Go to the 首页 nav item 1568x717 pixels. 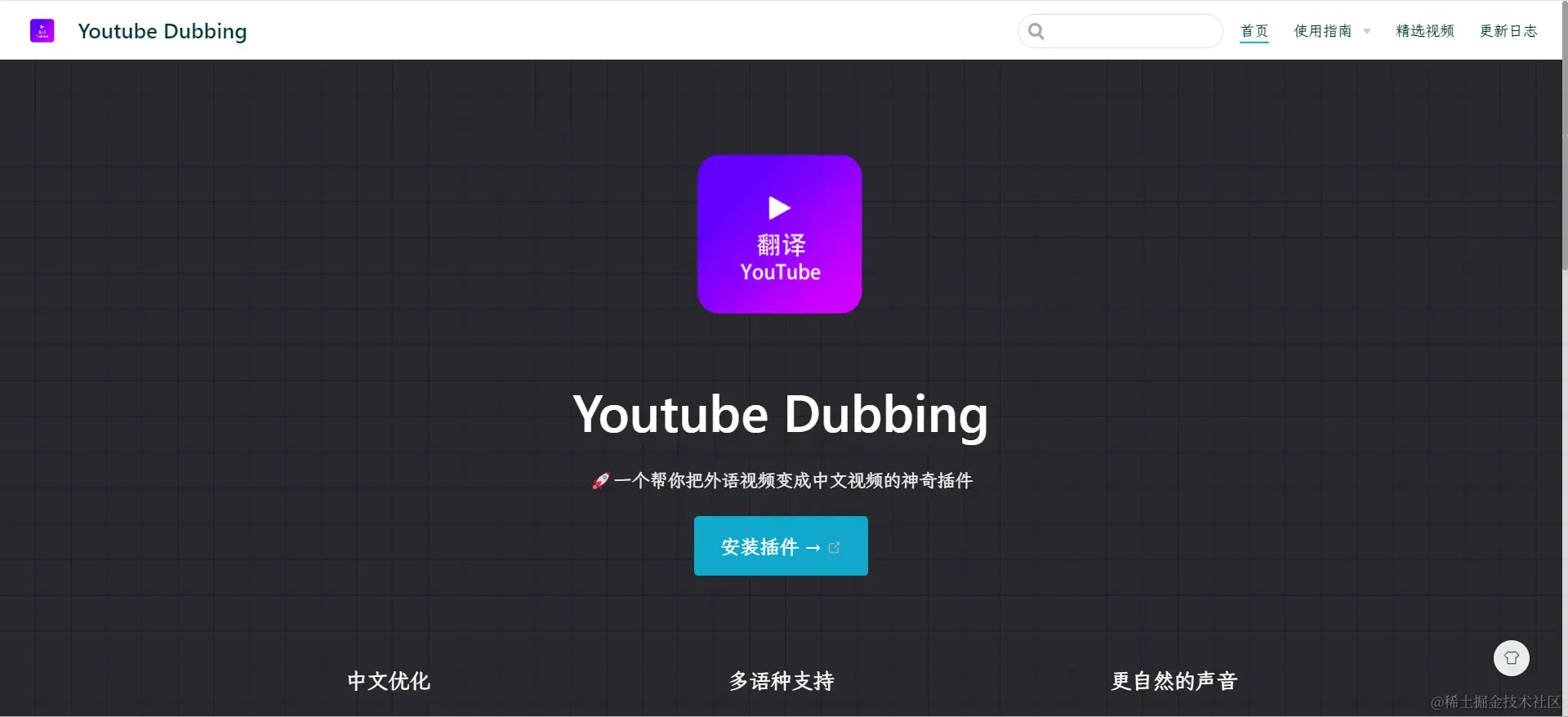[1254, 31]
